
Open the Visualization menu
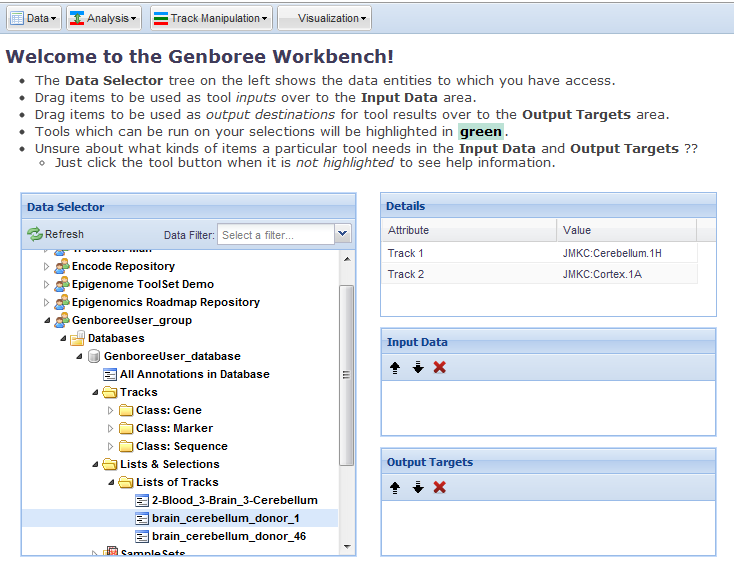[x=324, y=18]
